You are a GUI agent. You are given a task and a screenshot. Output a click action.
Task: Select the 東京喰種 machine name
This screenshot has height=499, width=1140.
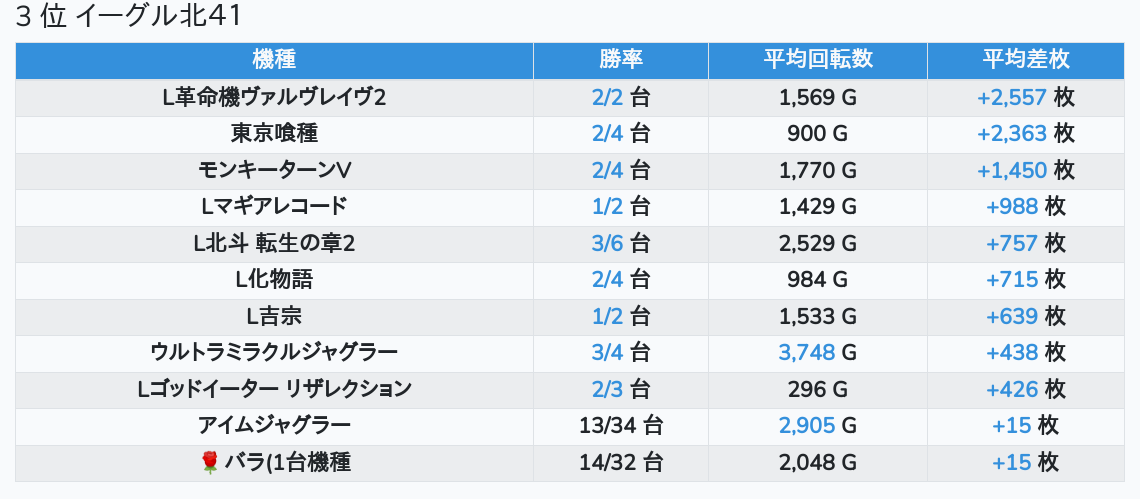point(274,133)
